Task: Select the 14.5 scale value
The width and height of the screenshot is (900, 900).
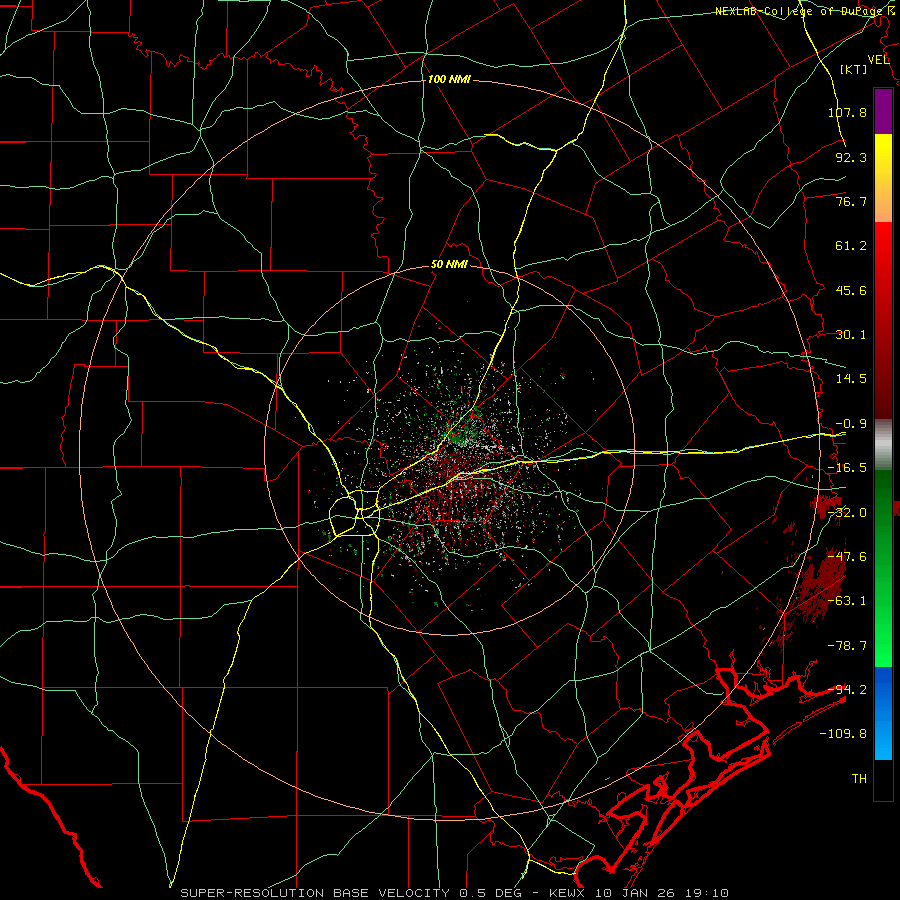Action: (x=851, y=379)
